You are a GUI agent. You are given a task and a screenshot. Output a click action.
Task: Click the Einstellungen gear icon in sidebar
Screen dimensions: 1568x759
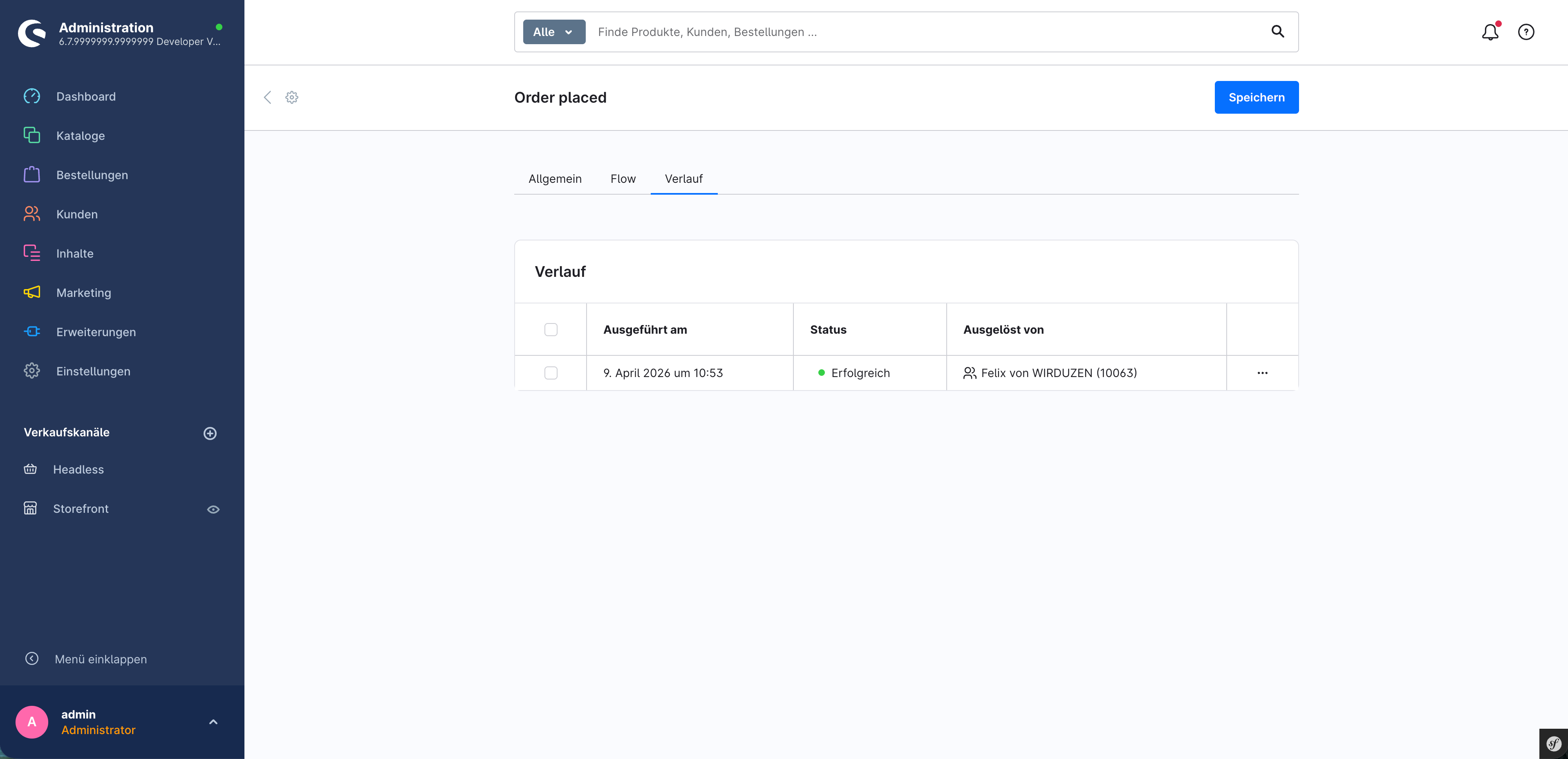[x=31, y=371]
